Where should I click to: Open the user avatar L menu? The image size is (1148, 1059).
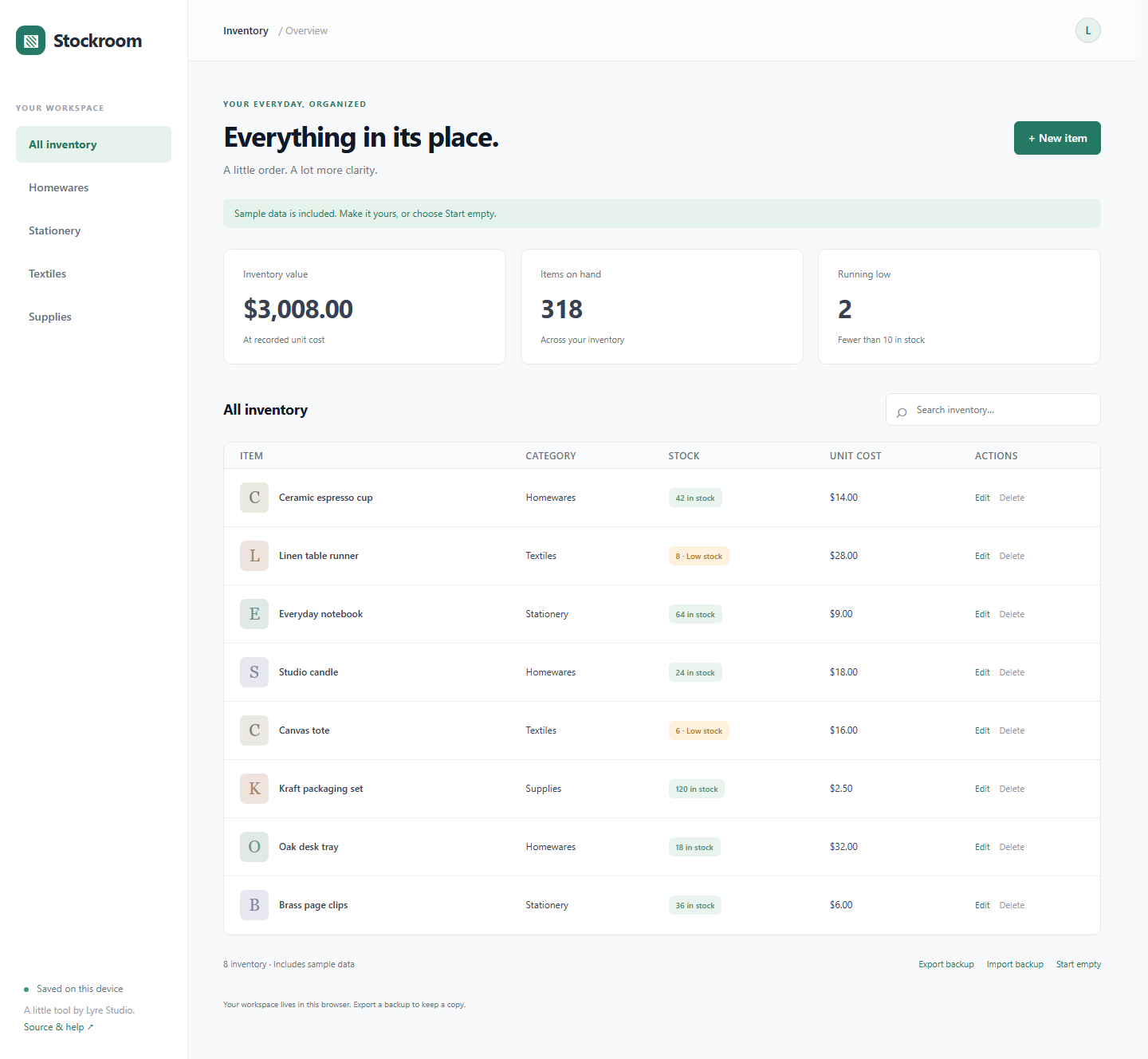pyautogui.click(x=1087, y=30)
